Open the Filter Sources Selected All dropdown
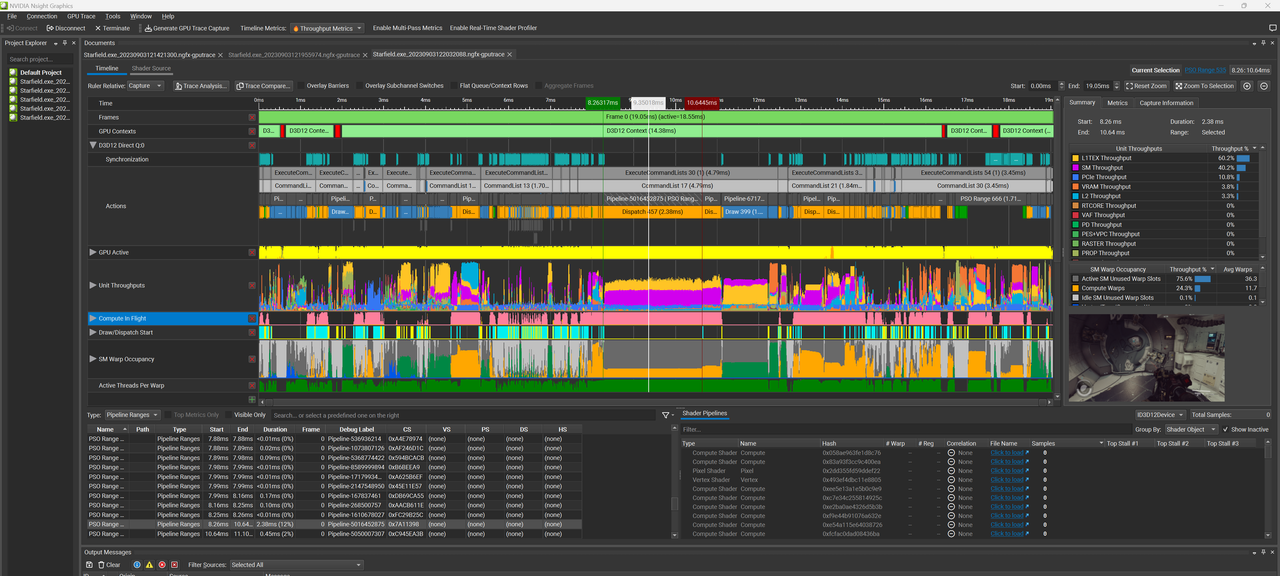Image resolution: width=1280 pixels, height=576 pixels. point(295,565)
